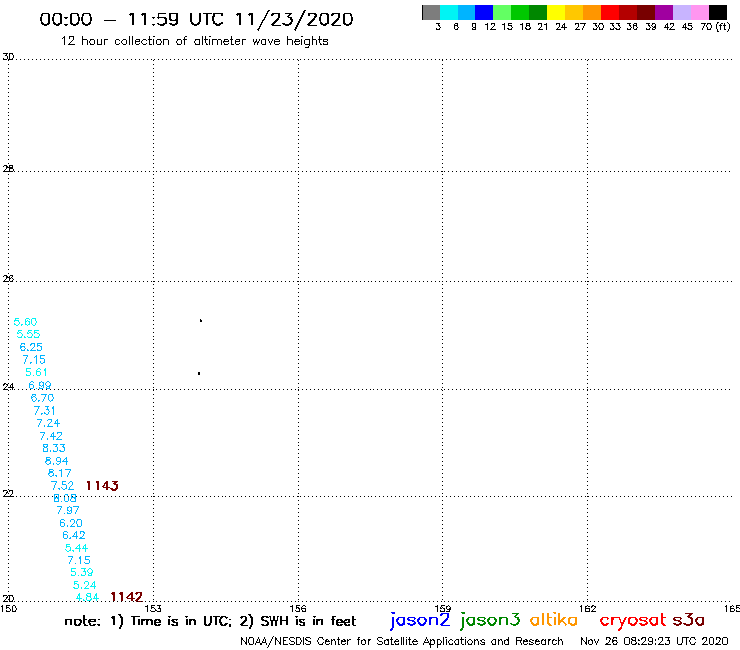740x650 pixels.
Task: Select the 7.31 wave height value
Action: (44, 411)
